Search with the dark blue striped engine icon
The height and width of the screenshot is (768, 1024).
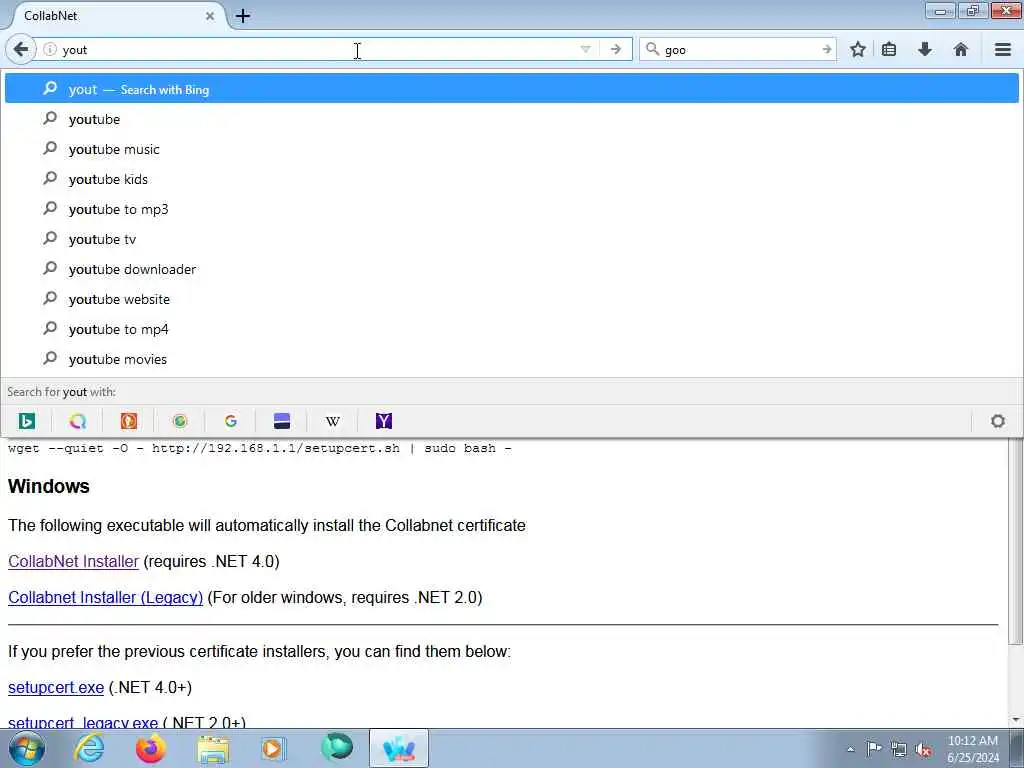click(x=281, y=421)
